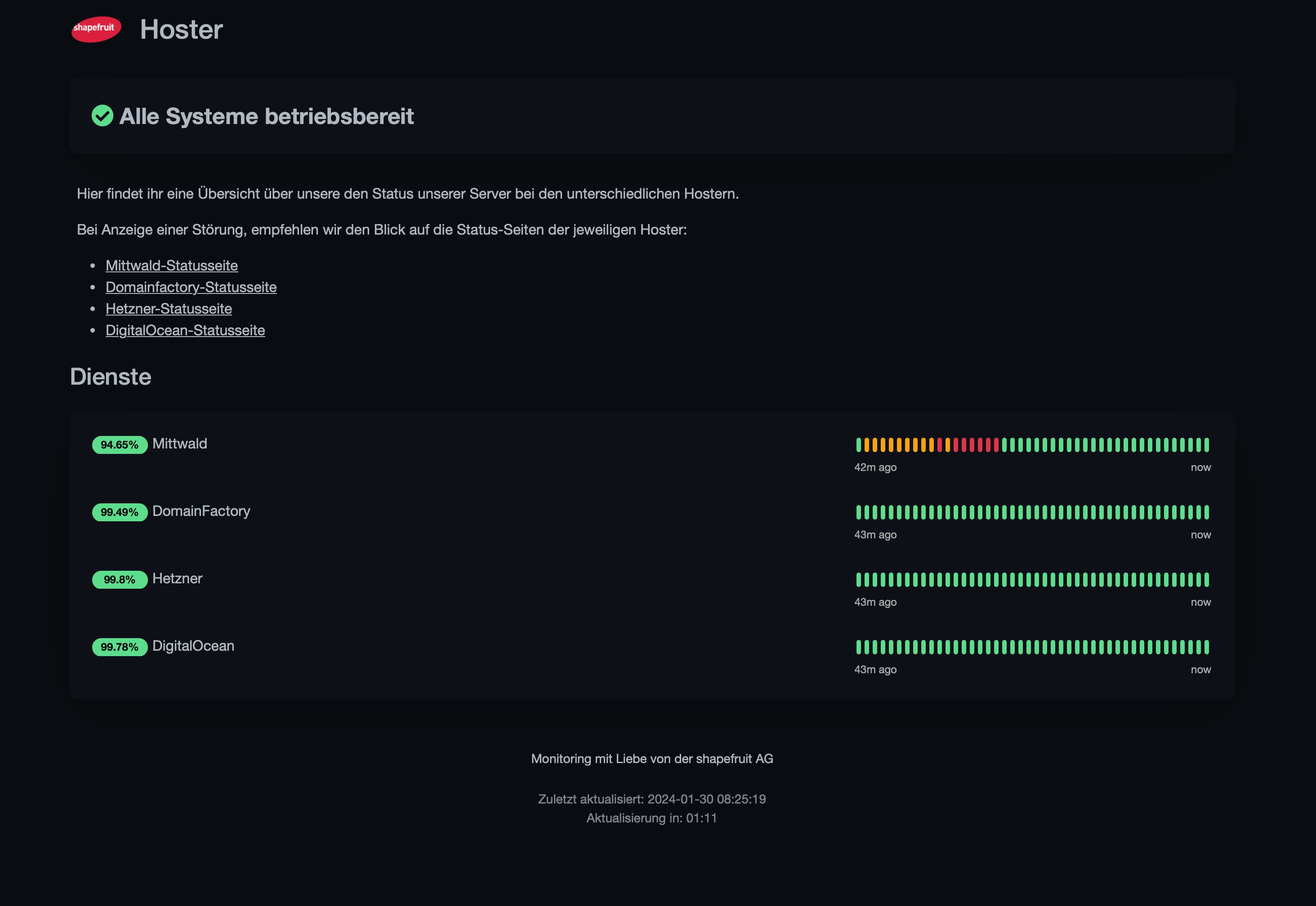The width and height of the screenshot is (1316, 906).
Task: Open the Mittwald-Statusseite link
Action: tap(172, 266)
